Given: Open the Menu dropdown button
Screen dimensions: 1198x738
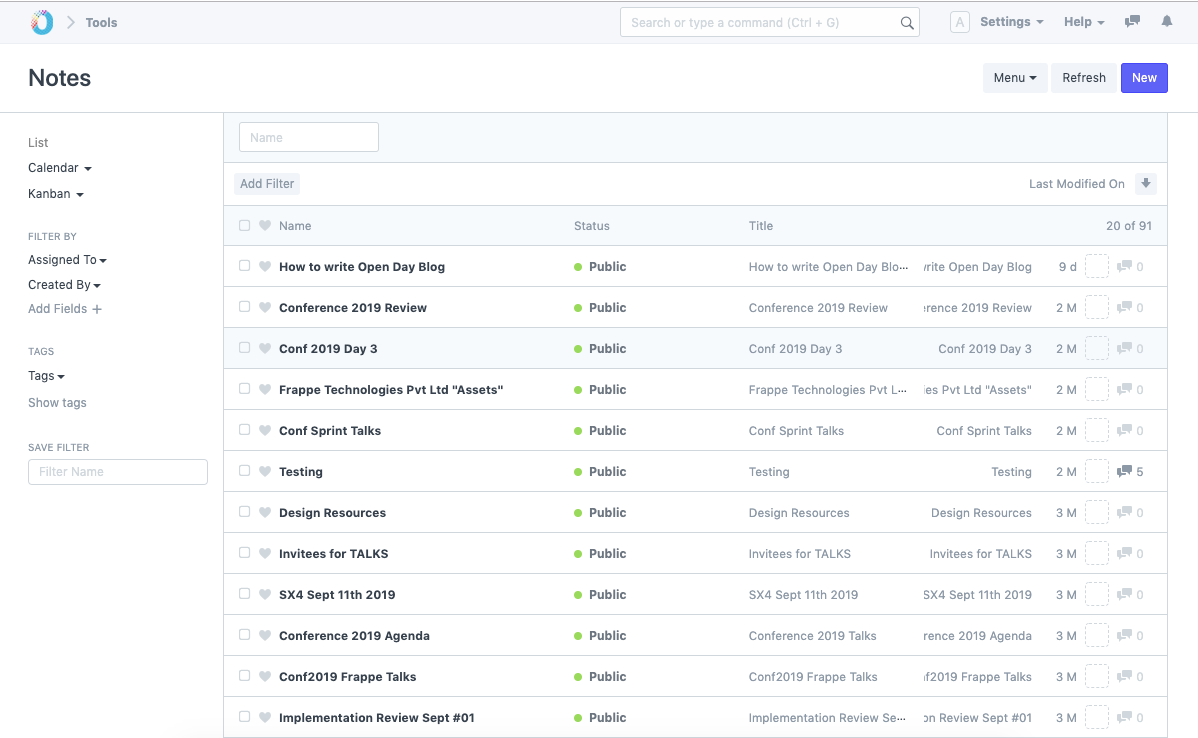Looking at the screenshot, I should point(1015,78).
